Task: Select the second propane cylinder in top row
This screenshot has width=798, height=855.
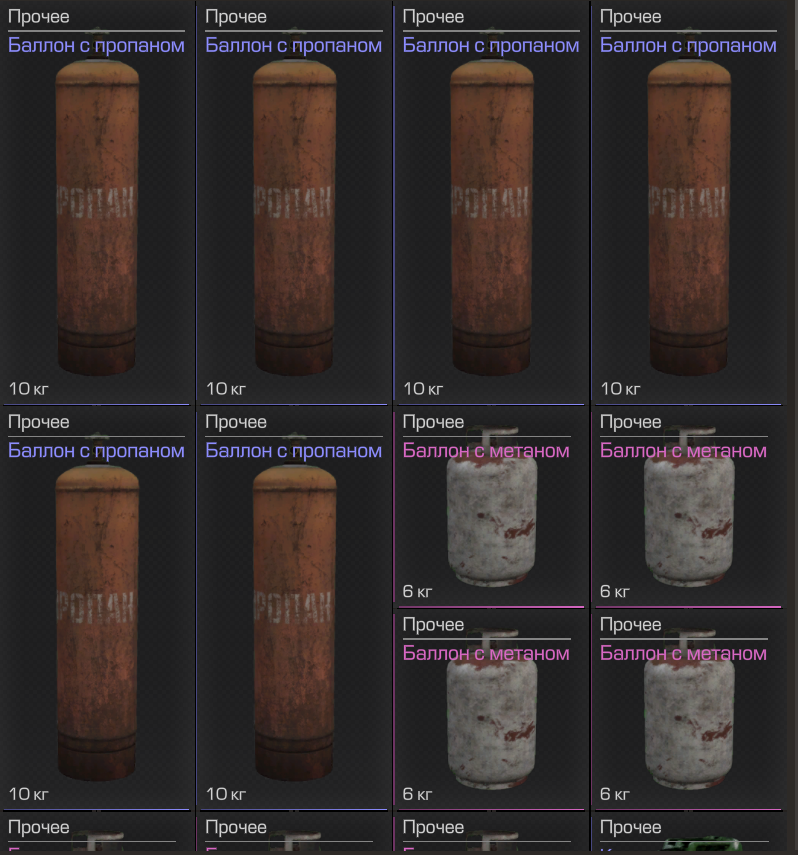Action: (x=294, y=203)
